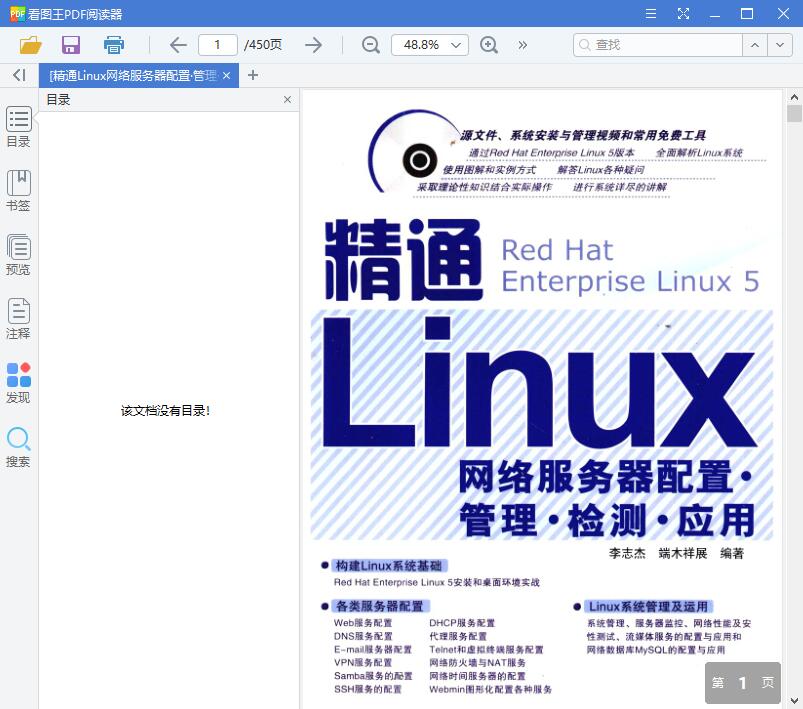This screenshot has width=803, height=709.
Task: Open the 发现 discover sidebar panel
Action: 18,383
